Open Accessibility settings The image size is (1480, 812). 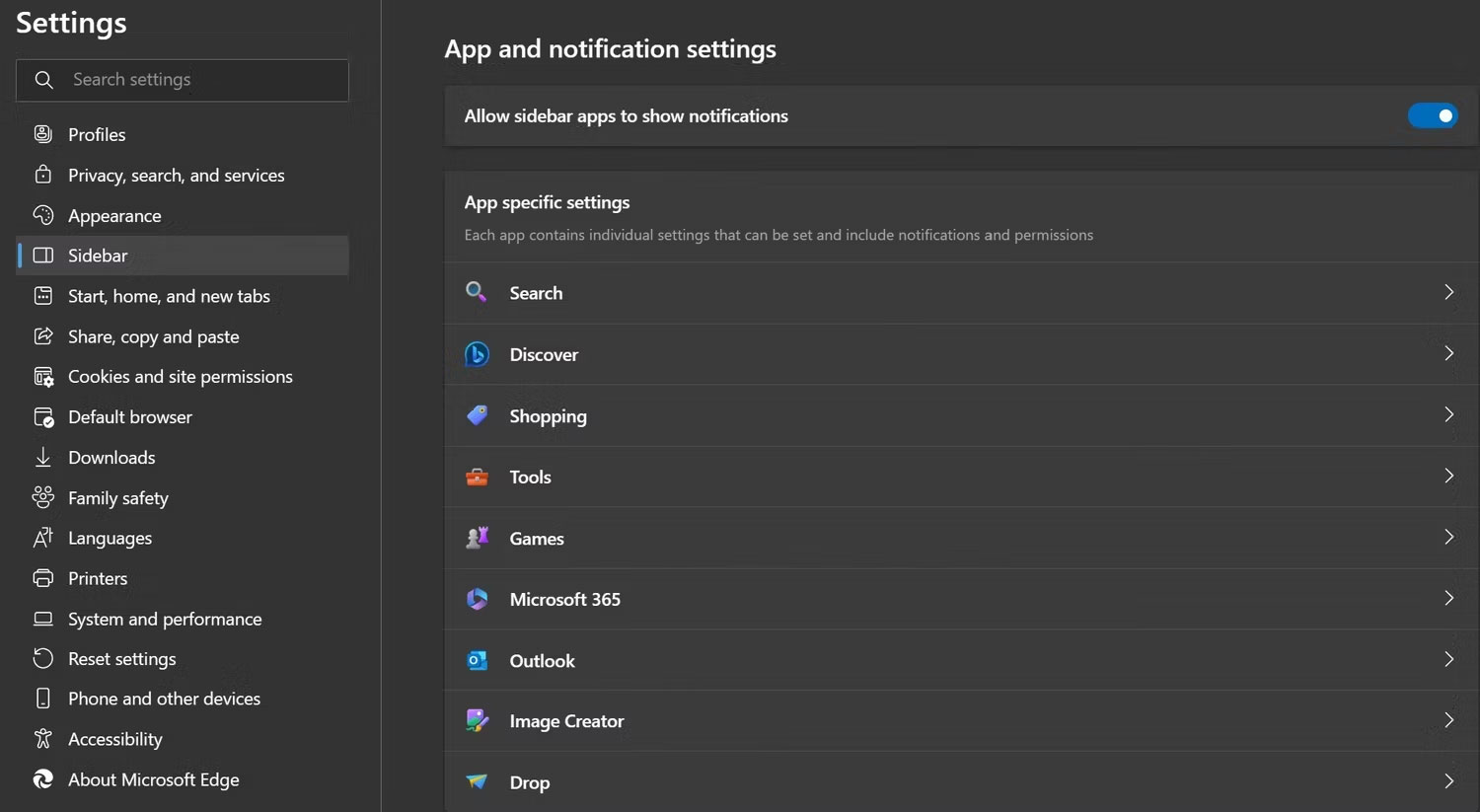pos(183,739)
